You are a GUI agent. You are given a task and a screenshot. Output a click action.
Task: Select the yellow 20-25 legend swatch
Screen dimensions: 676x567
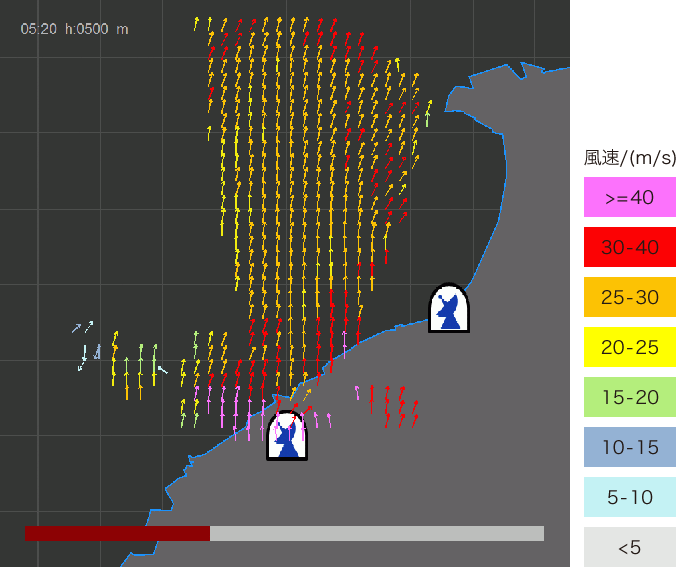(630, 347)
